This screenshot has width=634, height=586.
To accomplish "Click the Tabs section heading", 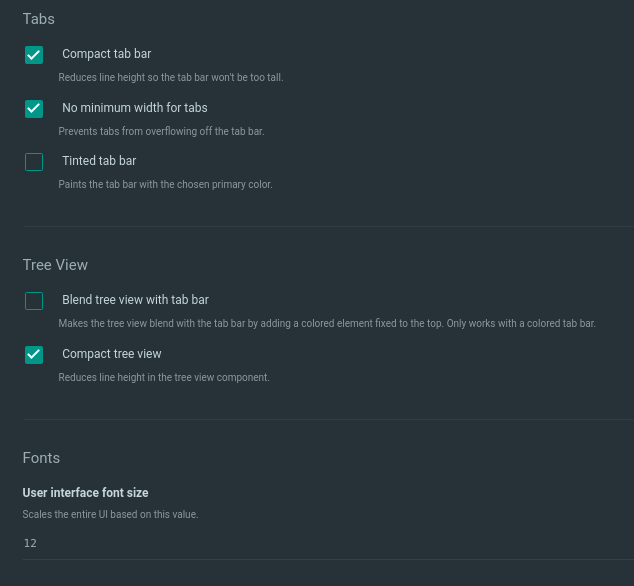I will (39, 19).
